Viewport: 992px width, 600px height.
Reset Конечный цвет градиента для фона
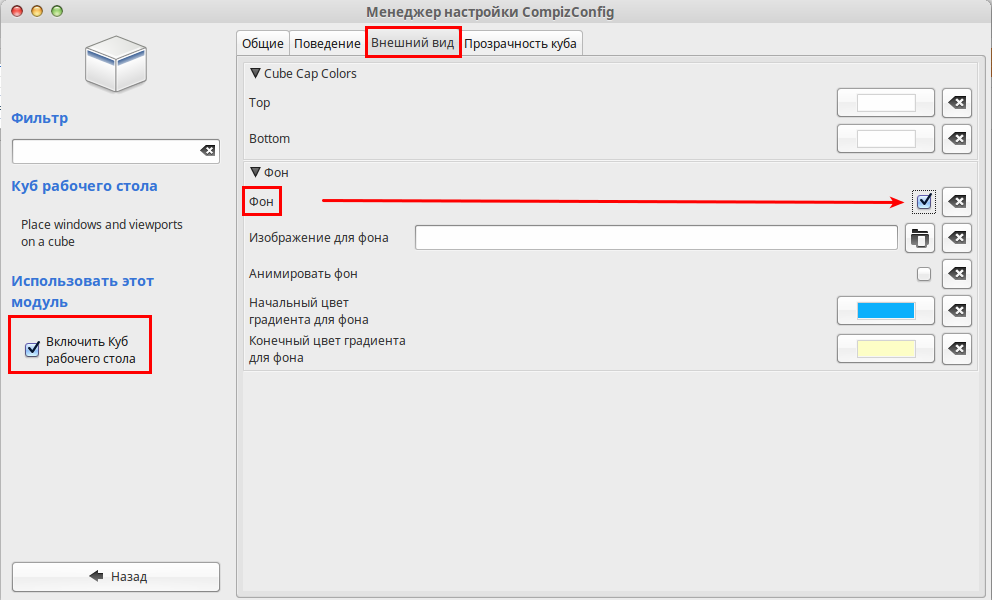(957, 349)
